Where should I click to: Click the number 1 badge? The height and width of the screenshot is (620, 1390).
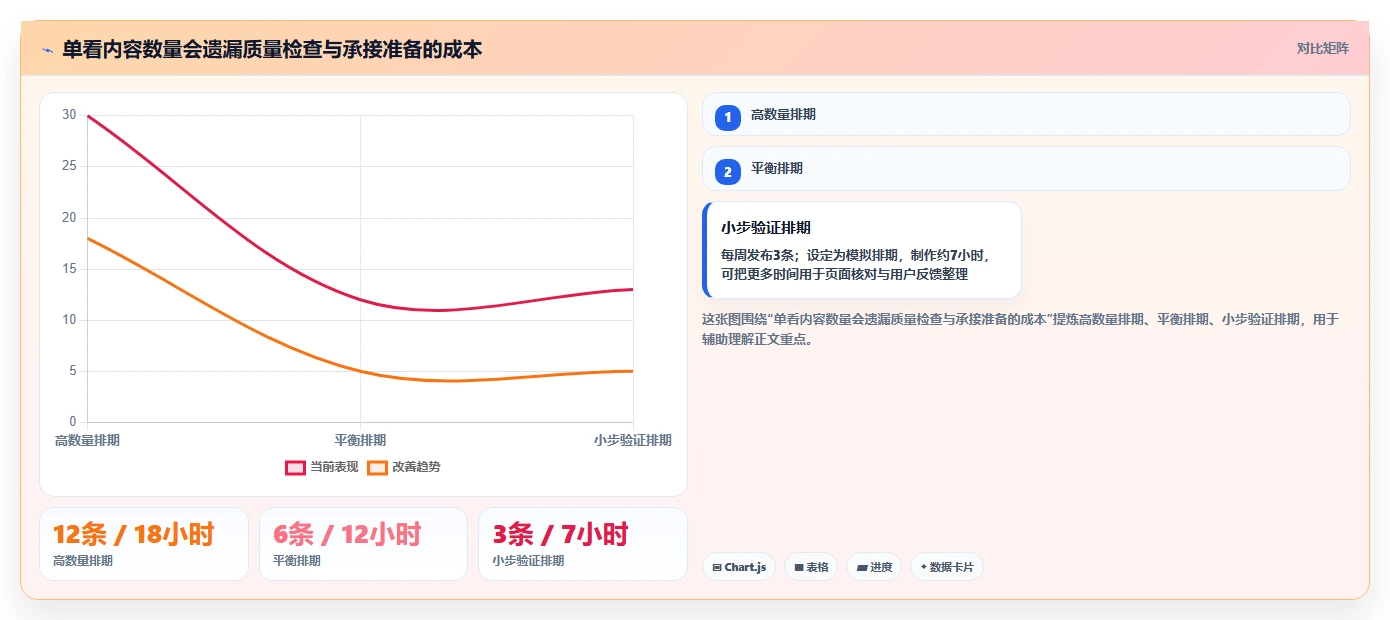(x=728, y=117)
